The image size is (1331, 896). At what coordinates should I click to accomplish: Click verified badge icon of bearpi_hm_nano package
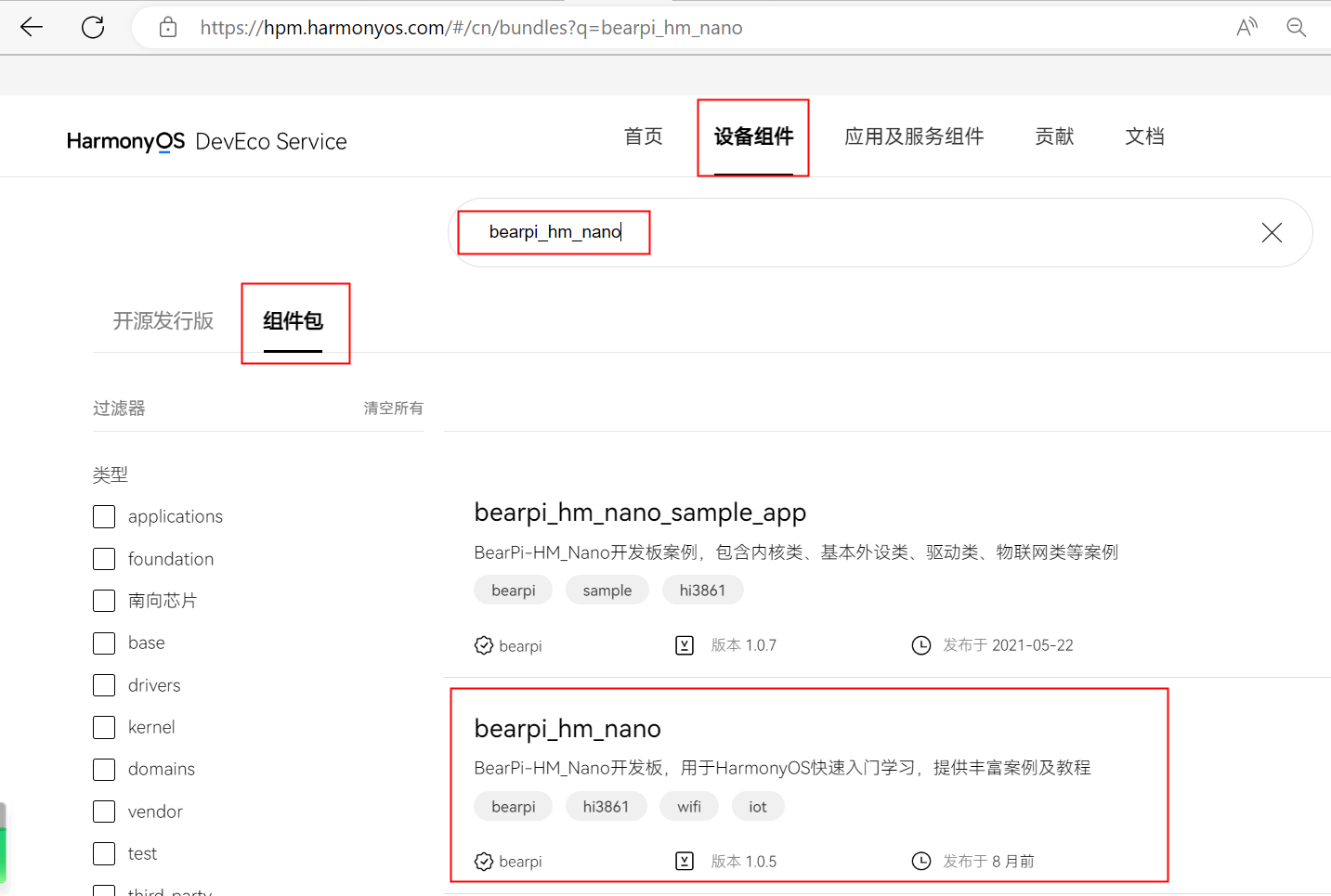click(x=484, y=862)
